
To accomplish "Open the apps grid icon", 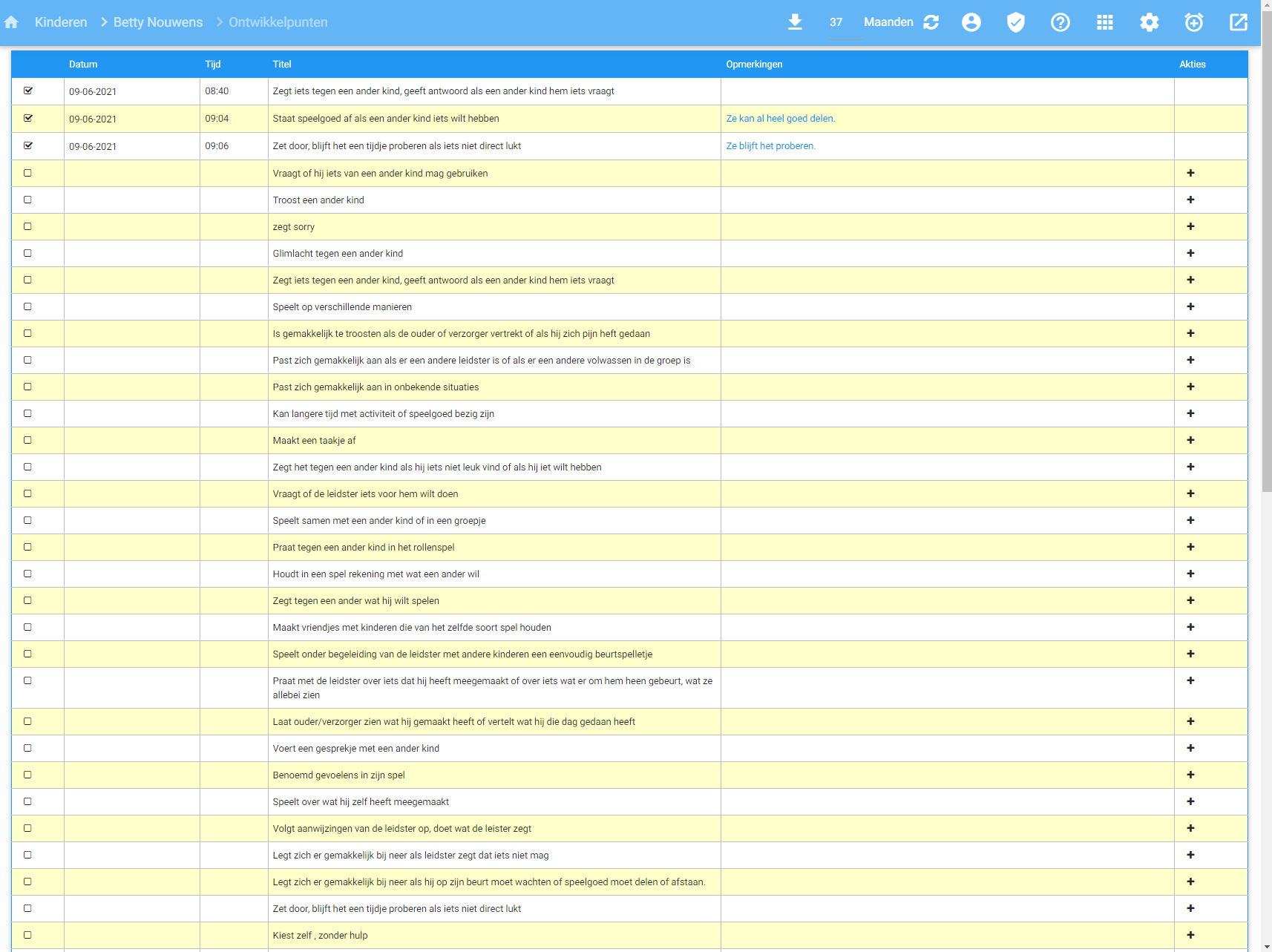I will pyautogui.click(x=1104, y=22).
